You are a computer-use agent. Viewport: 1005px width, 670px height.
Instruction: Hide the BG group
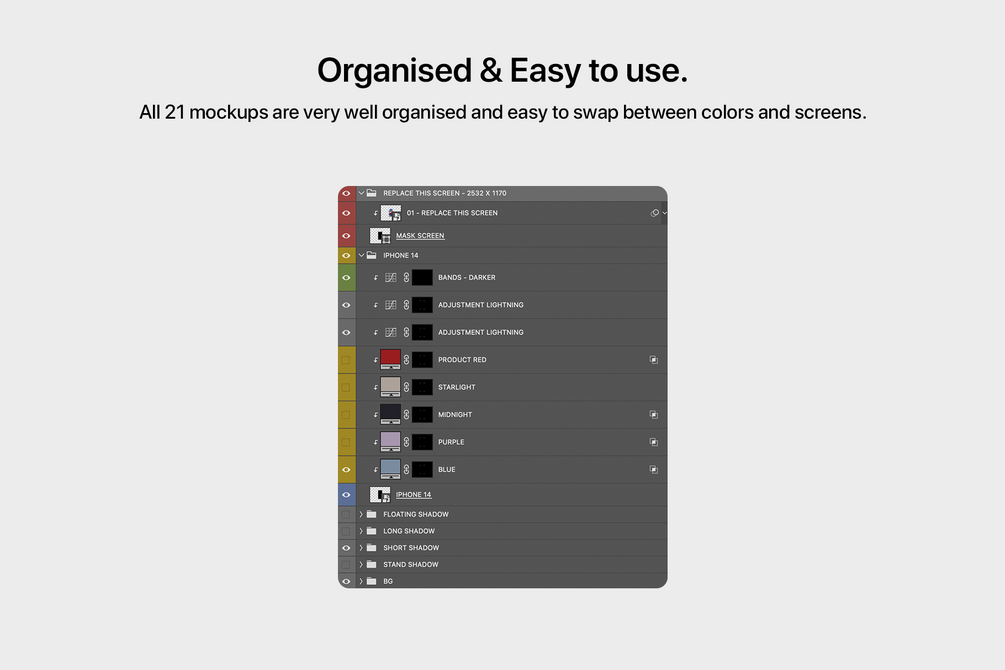click(346, 581)
